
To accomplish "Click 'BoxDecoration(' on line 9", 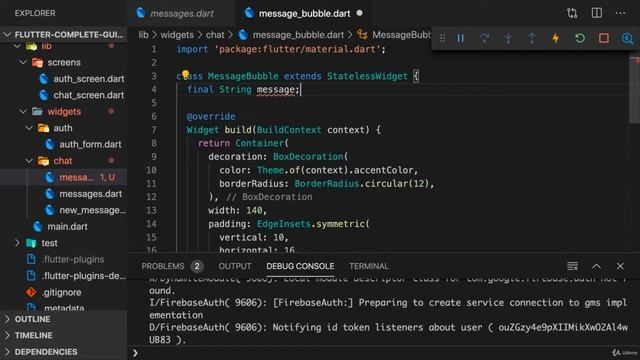I will point(310,157).
